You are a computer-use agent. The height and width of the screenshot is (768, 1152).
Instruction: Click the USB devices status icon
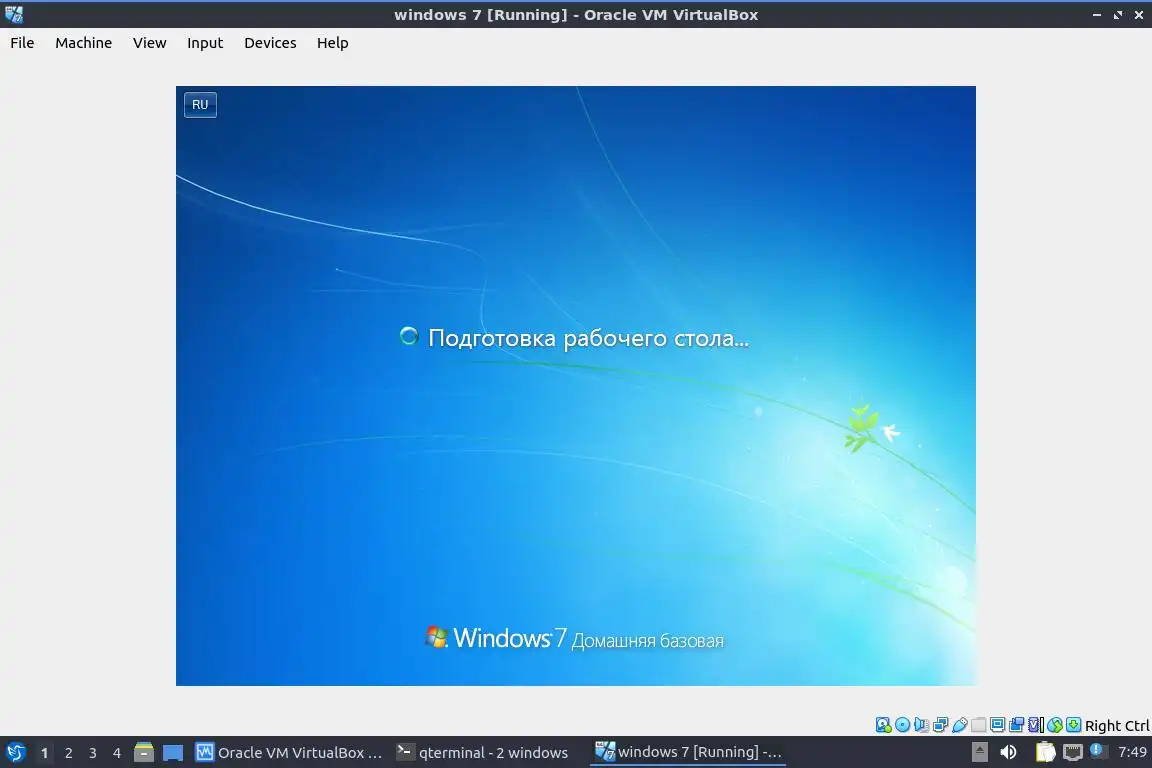click(960, 725)
